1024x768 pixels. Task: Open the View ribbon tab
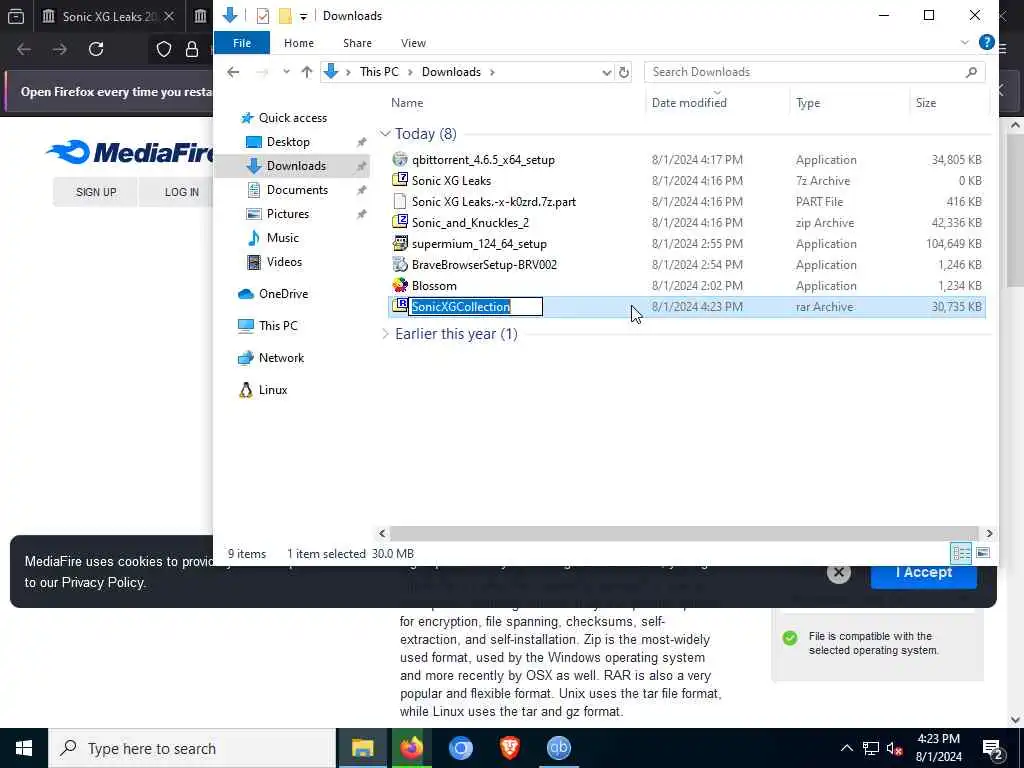[x=413, y=43]
